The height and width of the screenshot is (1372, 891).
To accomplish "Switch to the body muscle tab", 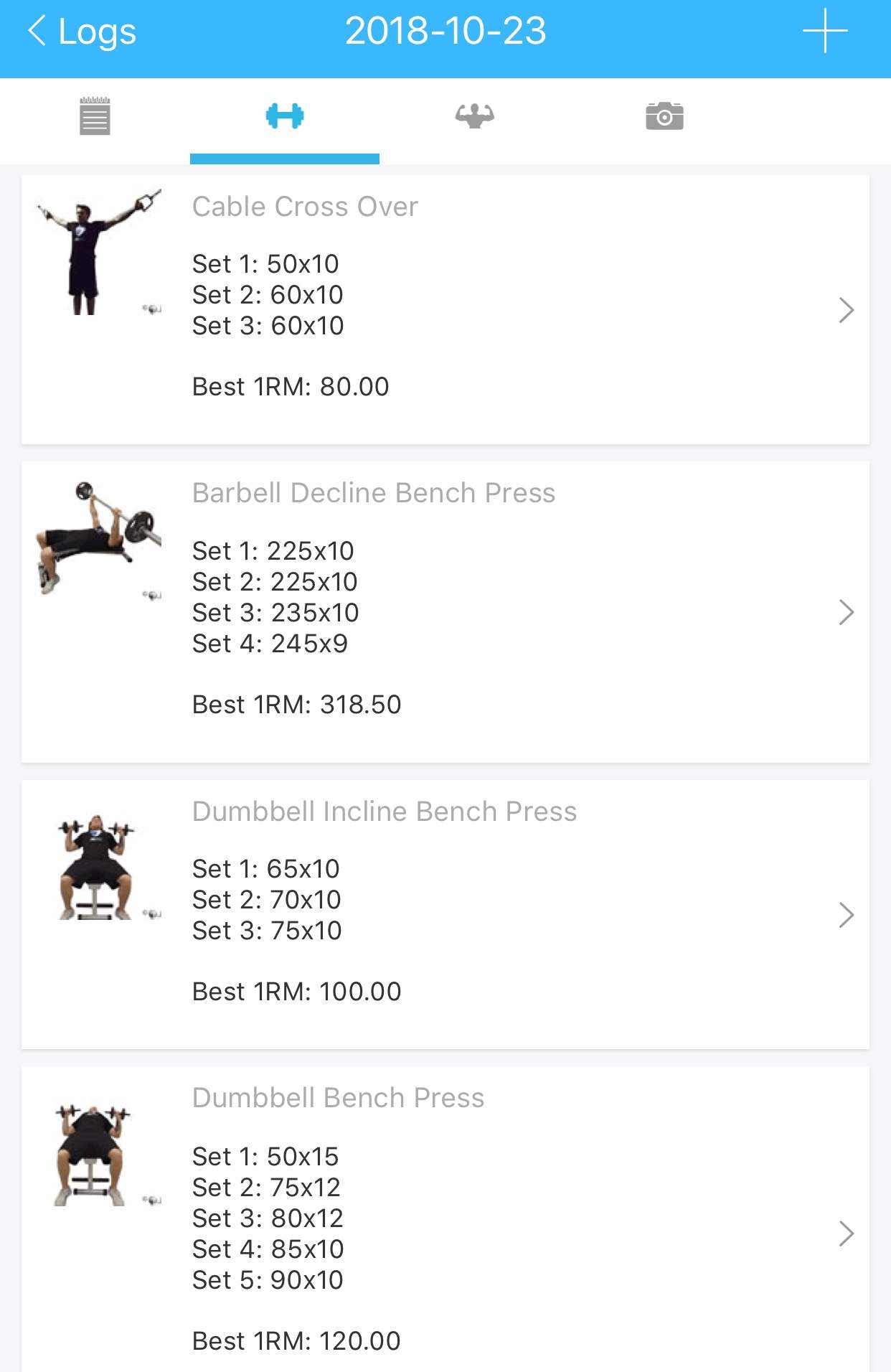I will [474, 116].
